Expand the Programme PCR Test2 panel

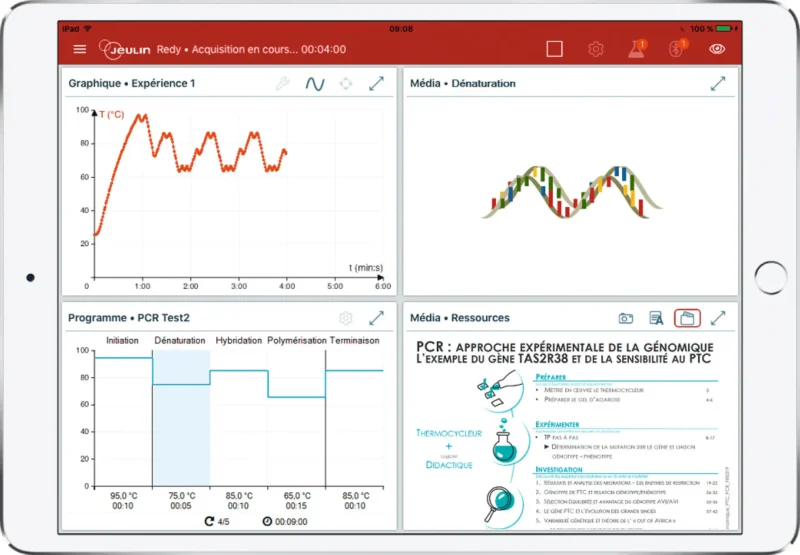(x=377, y=318)
